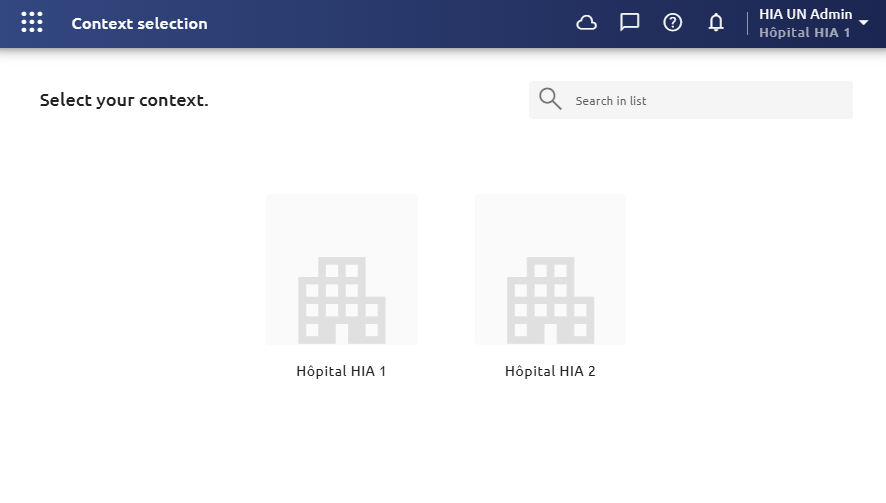886x503 pixels.
Task: Open the chat messages icon
Action: (629, 23)
